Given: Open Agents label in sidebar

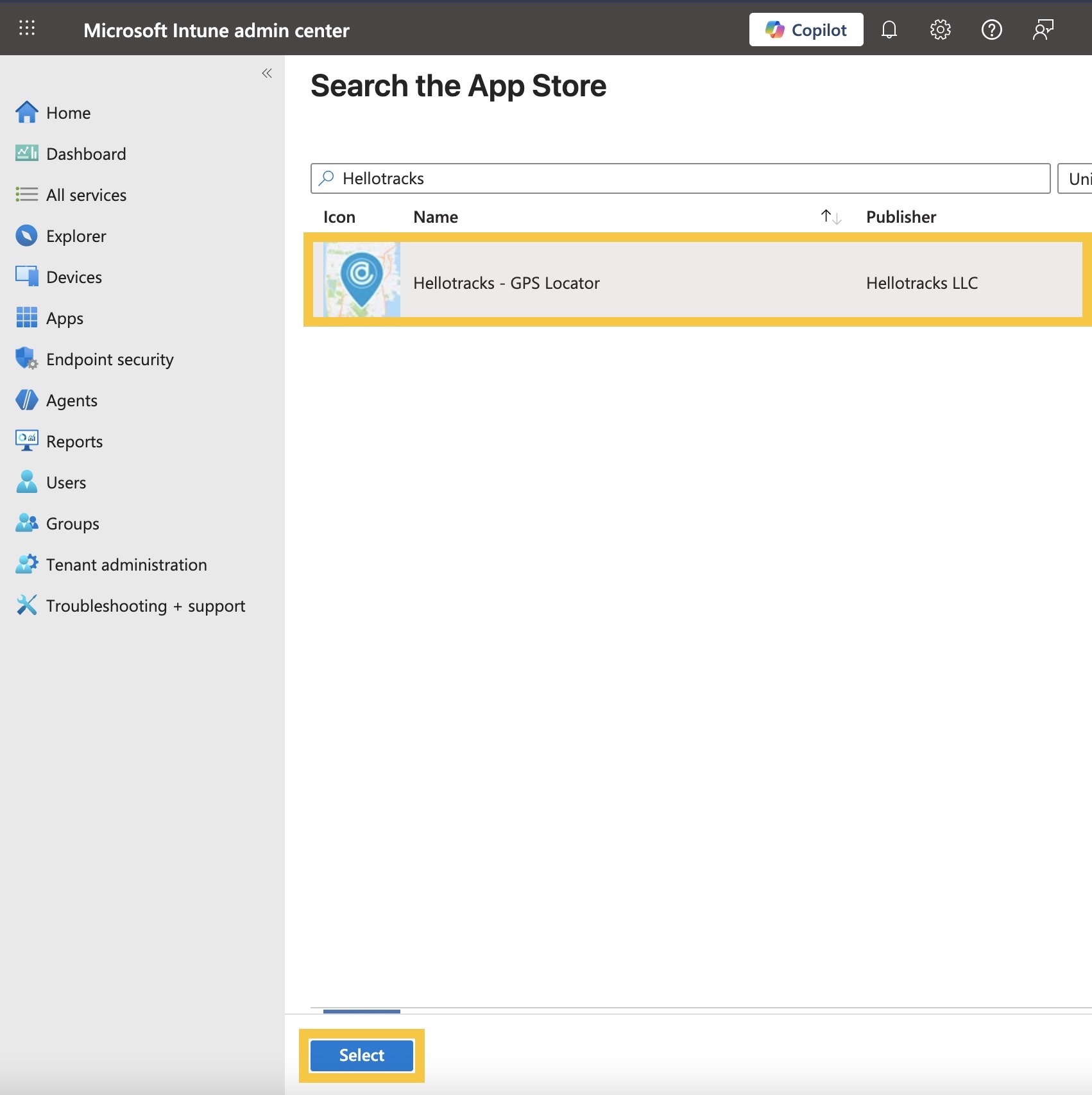Looking at the screenshot, I should (x=72, y=401).
